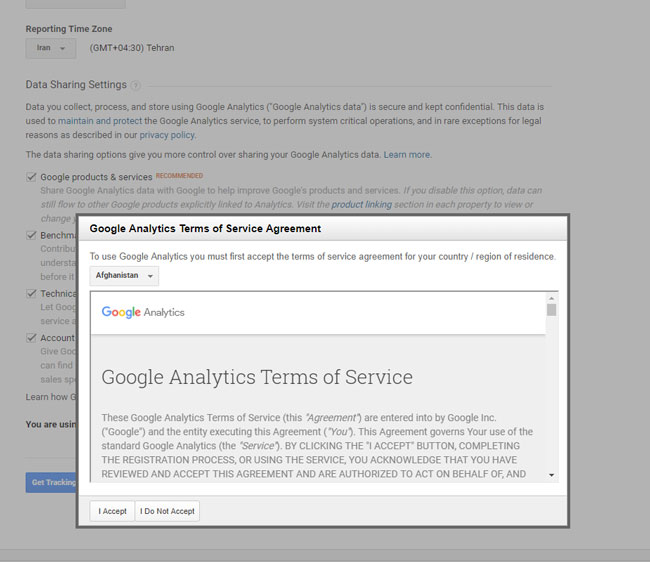
Task: Follow the Learn more link
Action: (x=407, y=155)
